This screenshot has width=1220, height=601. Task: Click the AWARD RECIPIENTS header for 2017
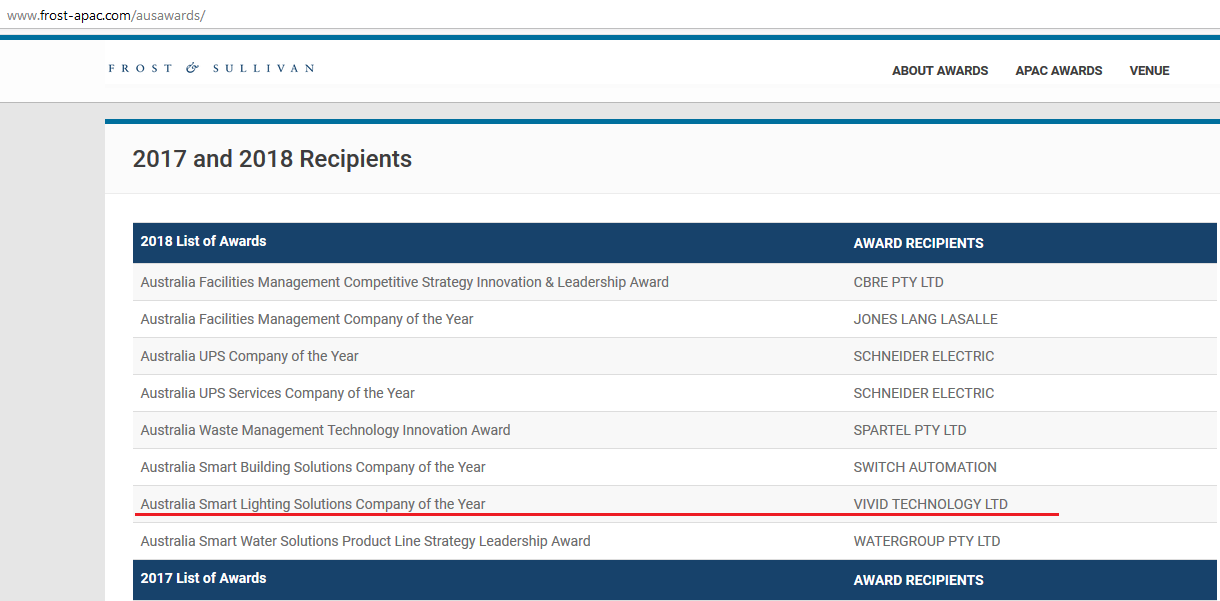(x=918, y=580)
